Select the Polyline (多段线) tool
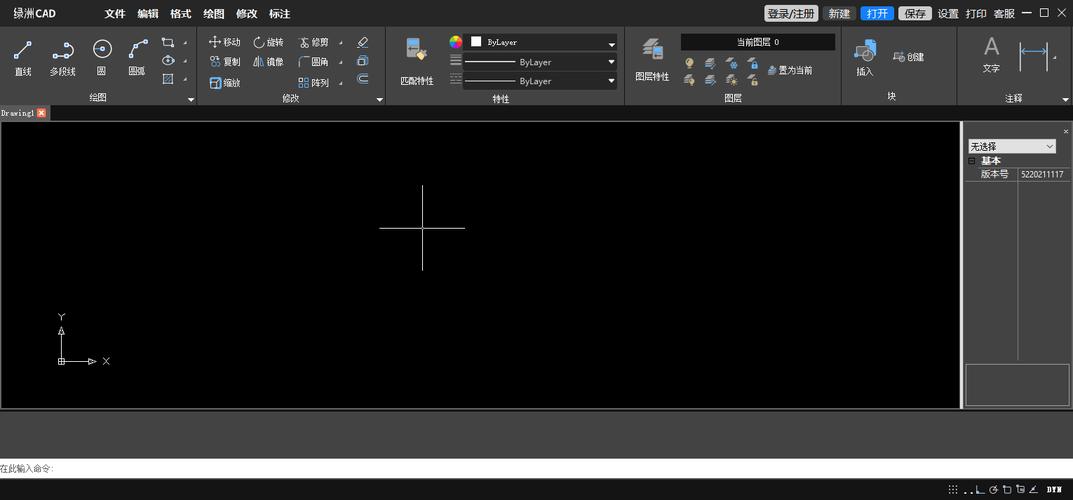Screen dimensions: 1073x500 tap(62, 57)
